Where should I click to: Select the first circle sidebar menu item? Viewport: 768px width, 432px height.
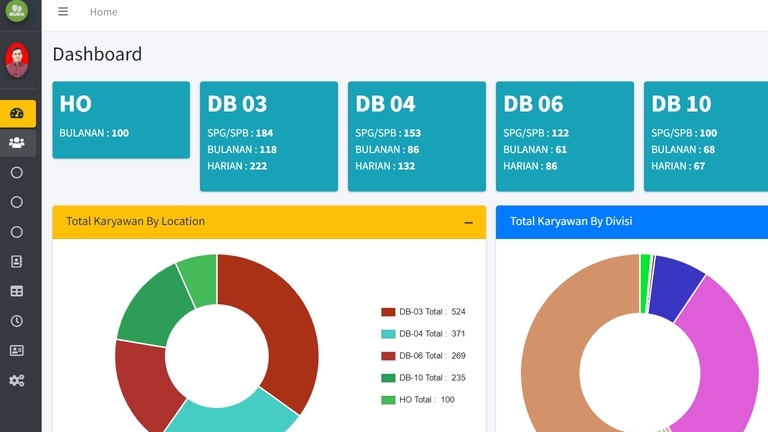pos(17,172)
